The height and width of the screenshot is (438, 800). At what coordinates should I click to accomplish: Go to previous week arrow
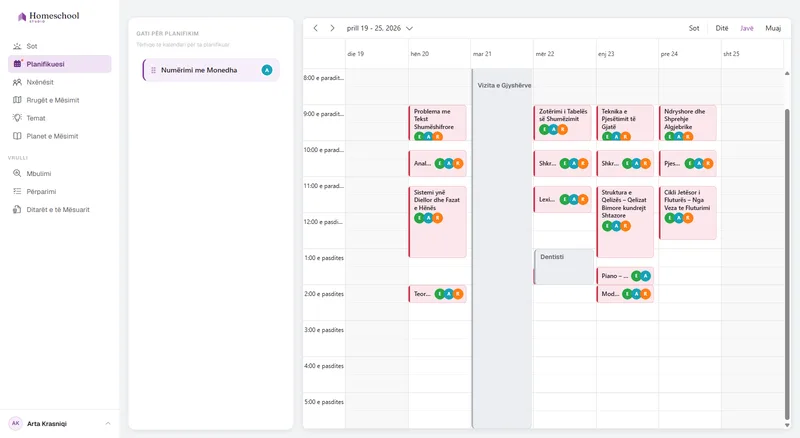coord(315,28)
